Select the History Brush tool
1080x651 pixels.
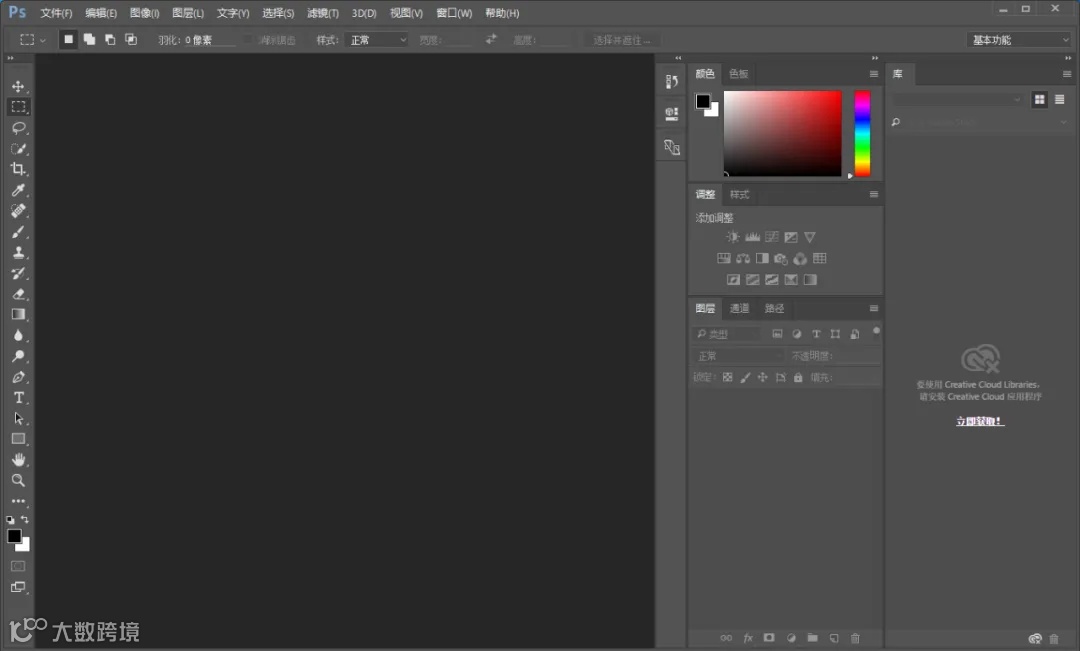point(18,273)
